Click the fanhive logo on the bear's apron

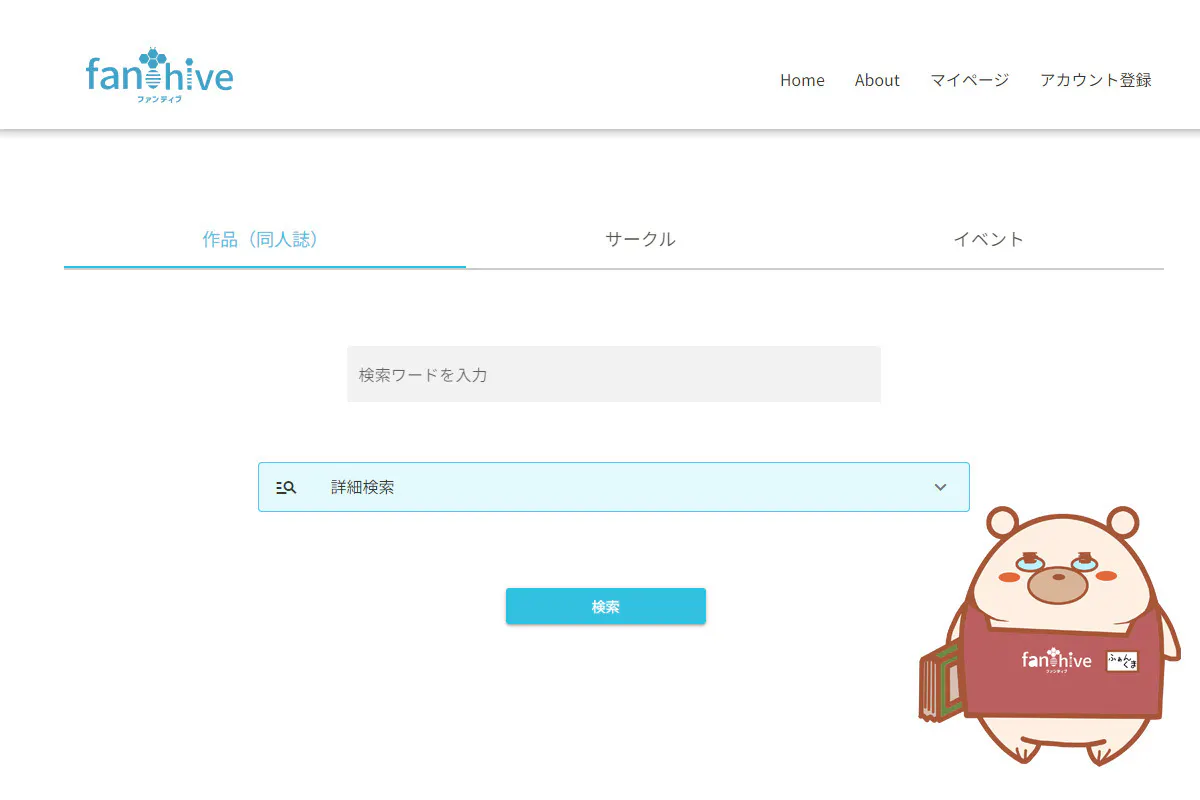click(1056, 661)
